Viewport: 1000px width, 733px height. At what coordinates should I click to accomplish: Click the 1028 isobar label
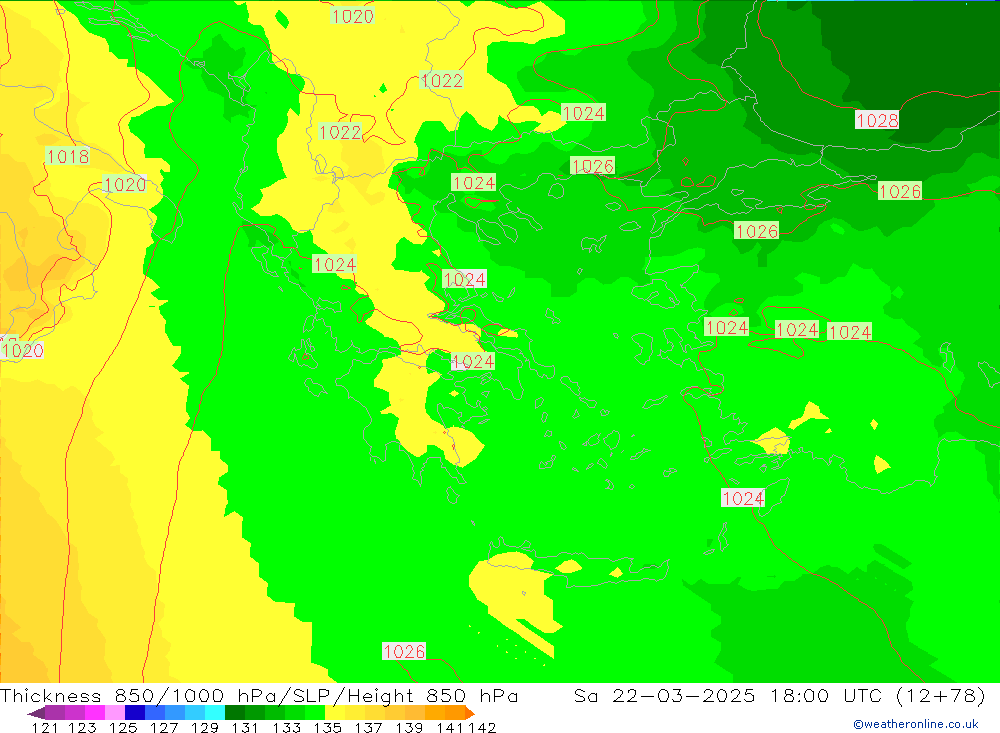(877, 120)
